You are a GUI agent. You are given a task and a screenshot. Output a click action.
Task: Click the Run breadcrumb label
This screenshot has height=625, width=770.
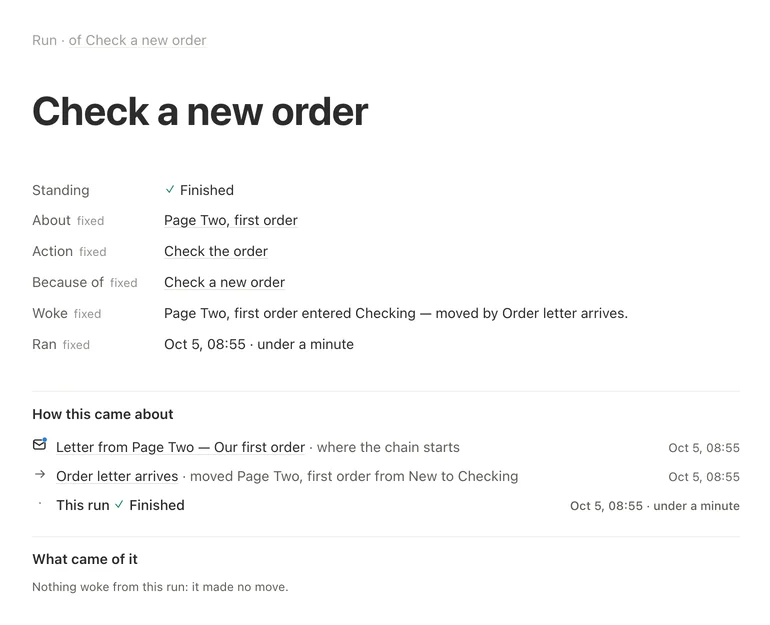point(44,40)
